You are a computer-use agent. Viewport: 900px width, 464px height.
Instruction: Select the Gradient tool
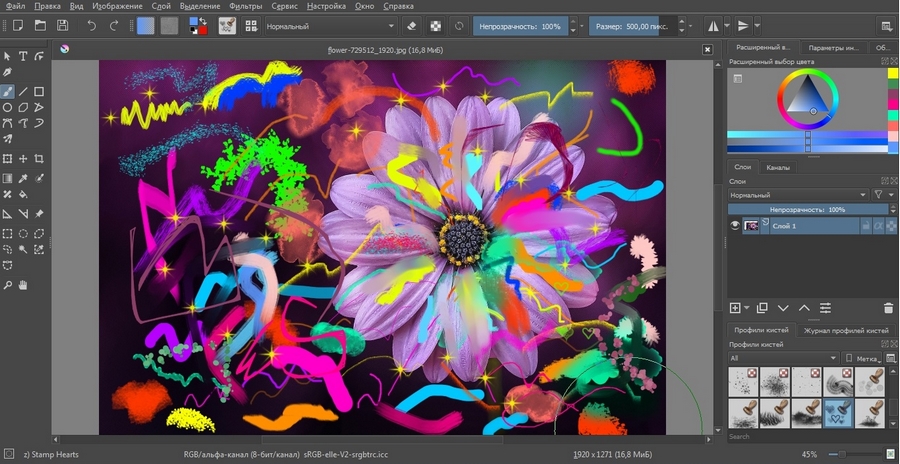coord(7,179)
